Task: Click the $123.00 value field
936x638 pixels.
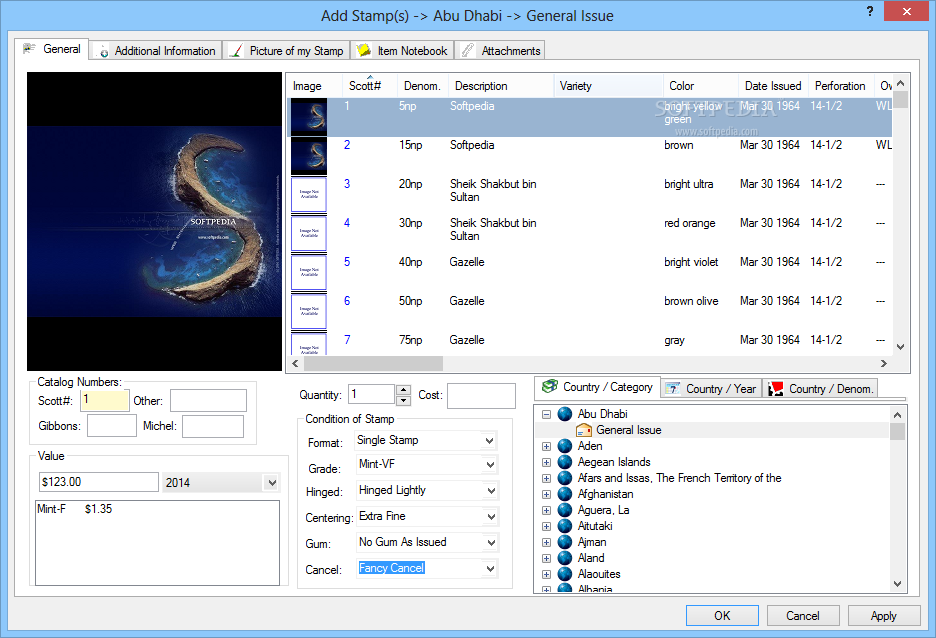Action: [x=98, y=482]
